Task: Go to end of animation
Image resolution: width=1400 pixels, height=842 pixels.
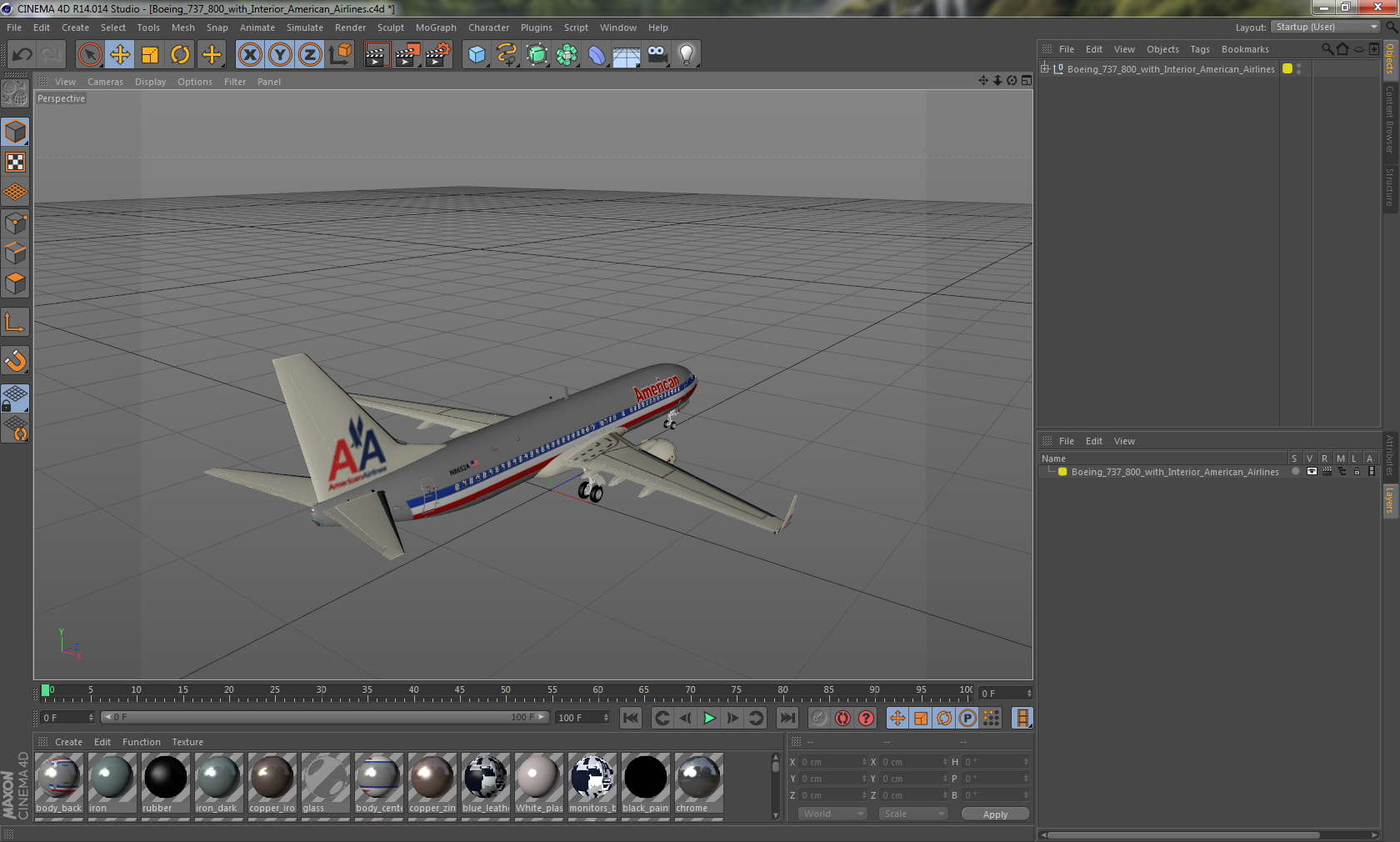Action: tap(787, 718)
